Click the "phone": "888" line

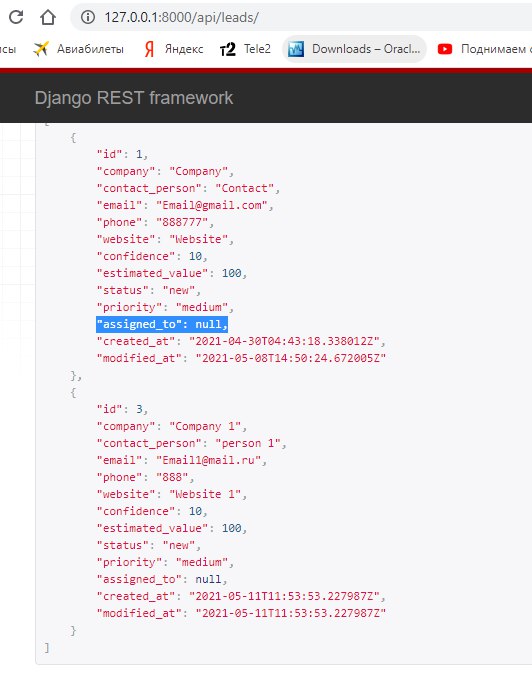coord(145,477)
